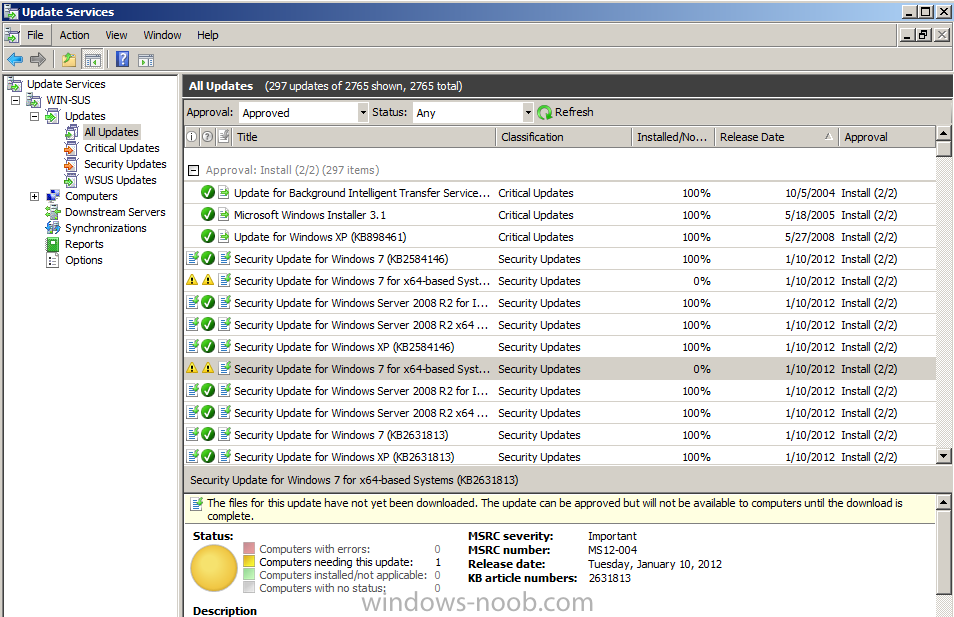Click the yellow status pie chart
Viewport: 954px width, 617px height.
pos(214,568)
